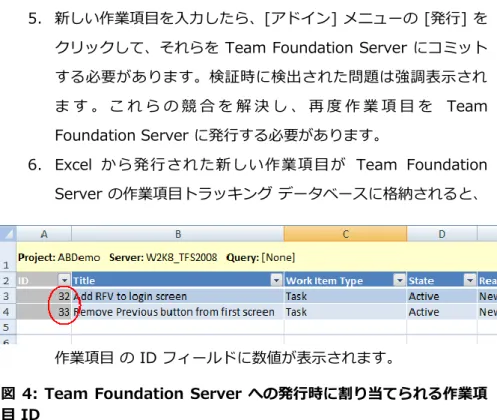497x420 pixels.
Task: Click cell 'Add RFV to login screen'
Action: click(178, 296)
